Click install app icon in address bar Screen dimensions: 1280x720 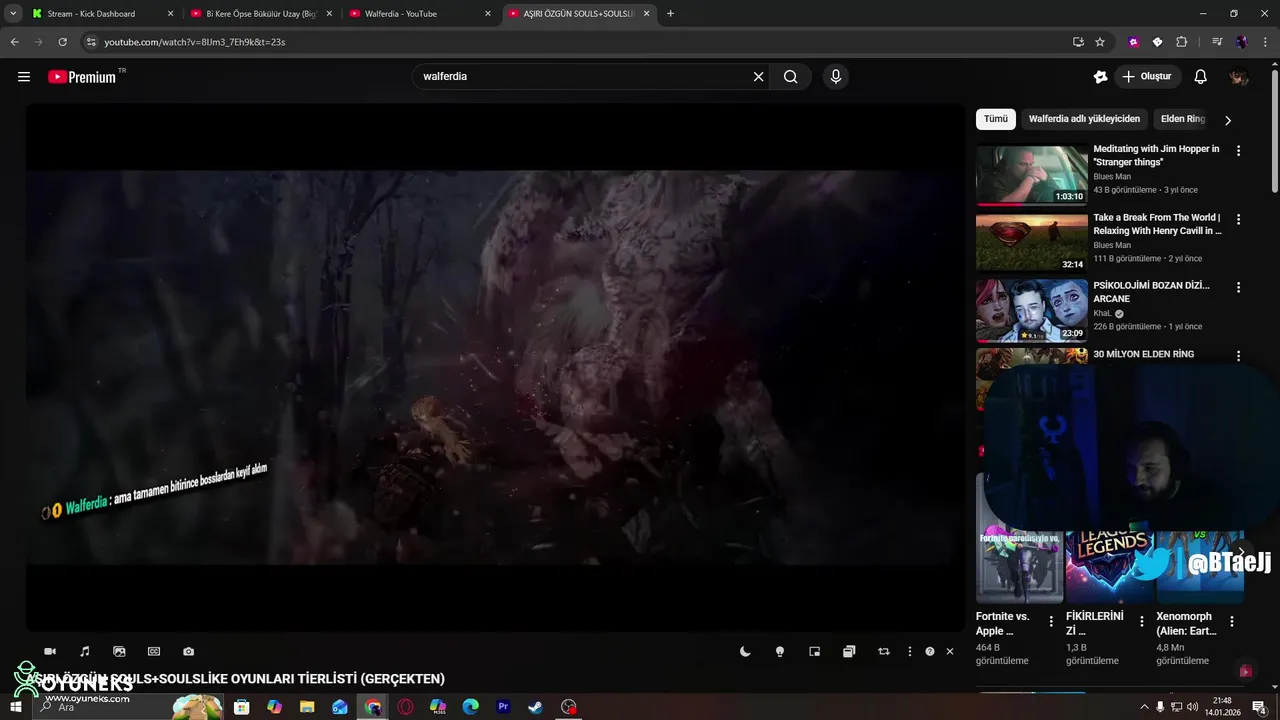1078,42
